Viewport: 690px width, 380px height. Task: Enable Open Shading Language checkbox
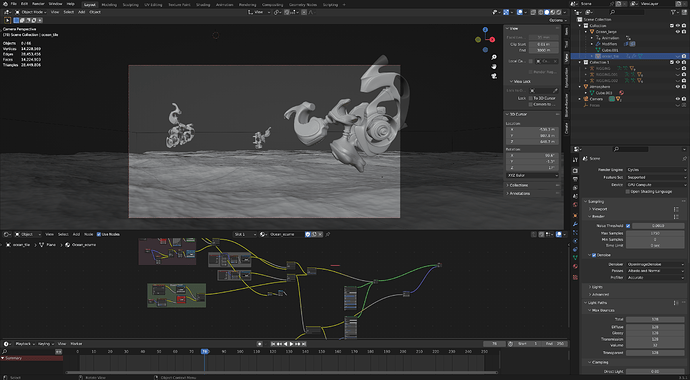pos(628,192)
